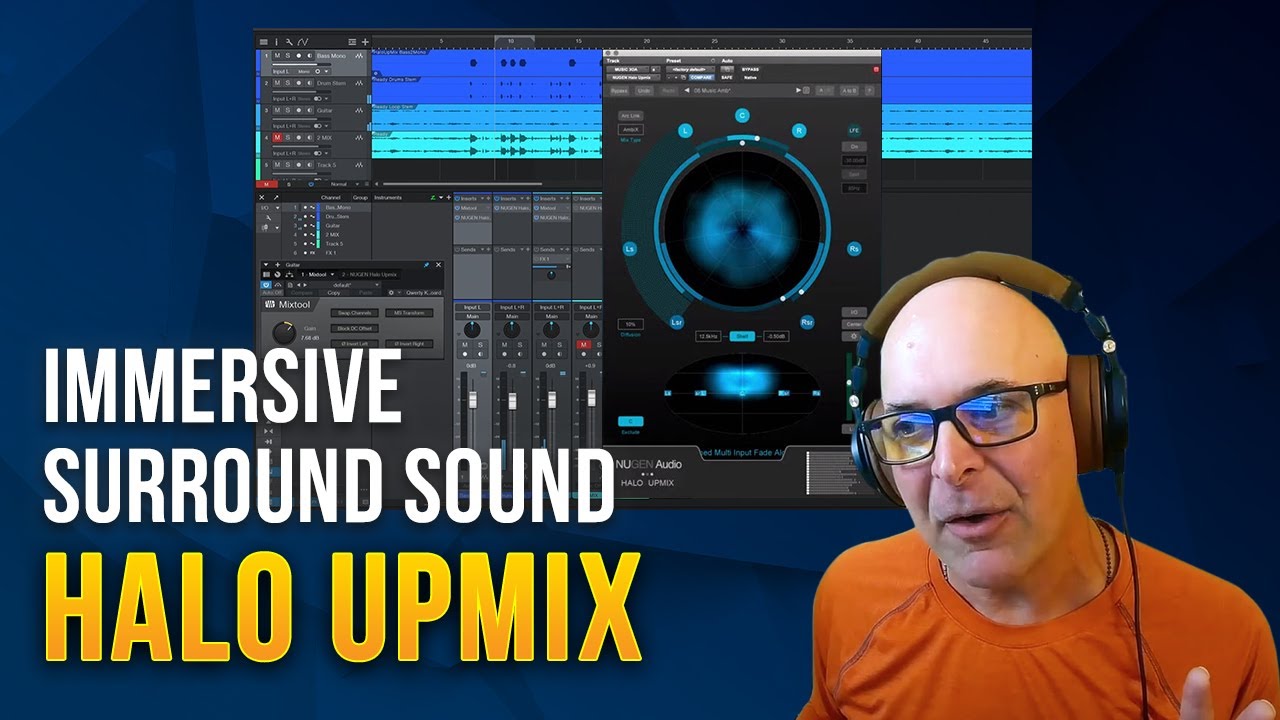The image size is (1280, 720).
Task: Mute the Bass Mono track
Action: point(277,56)
